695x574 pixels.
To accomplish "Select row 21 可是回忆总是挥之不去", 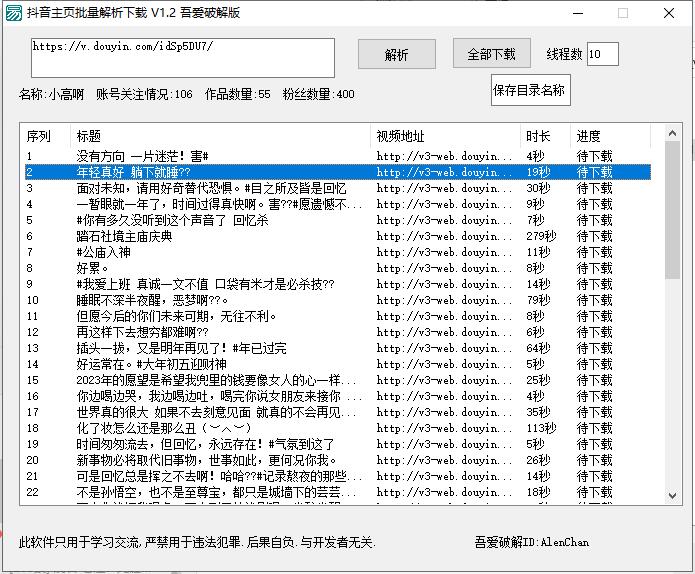I will pyautogui.click(x=338, y=476).
